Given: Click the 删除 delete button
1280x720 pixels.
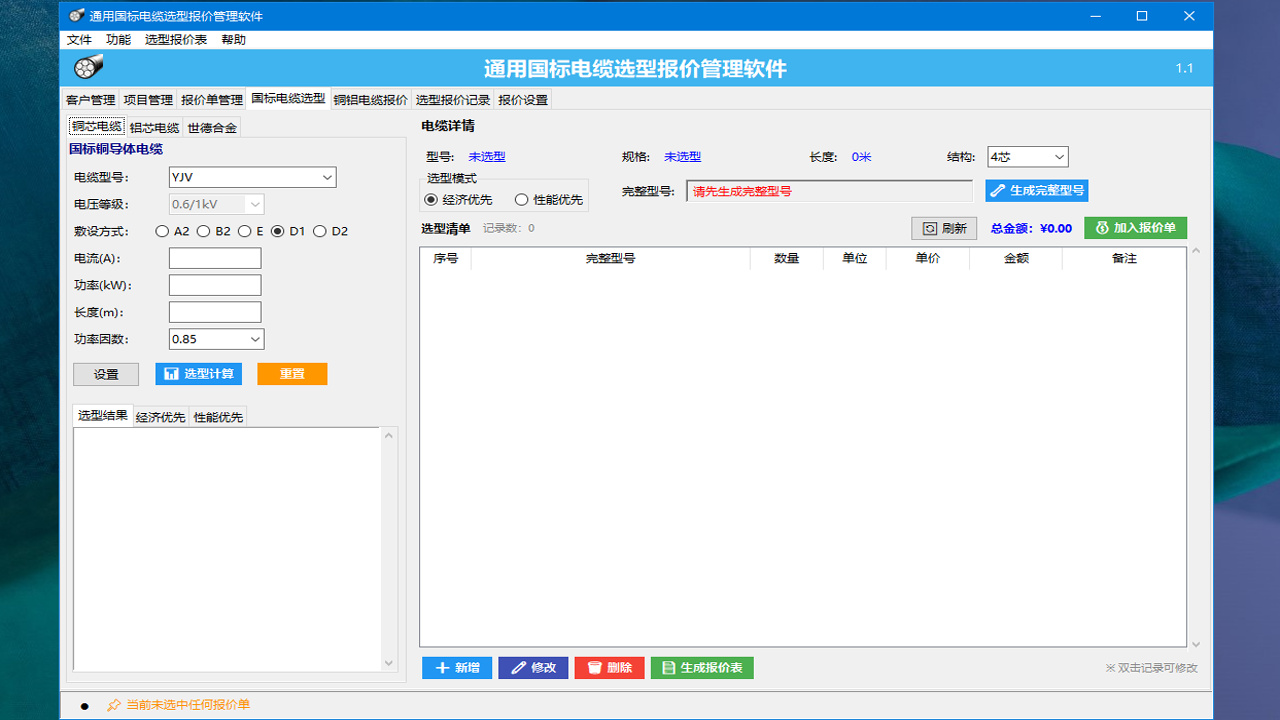Looking at the screenshot, I should [x=609, y=668].
